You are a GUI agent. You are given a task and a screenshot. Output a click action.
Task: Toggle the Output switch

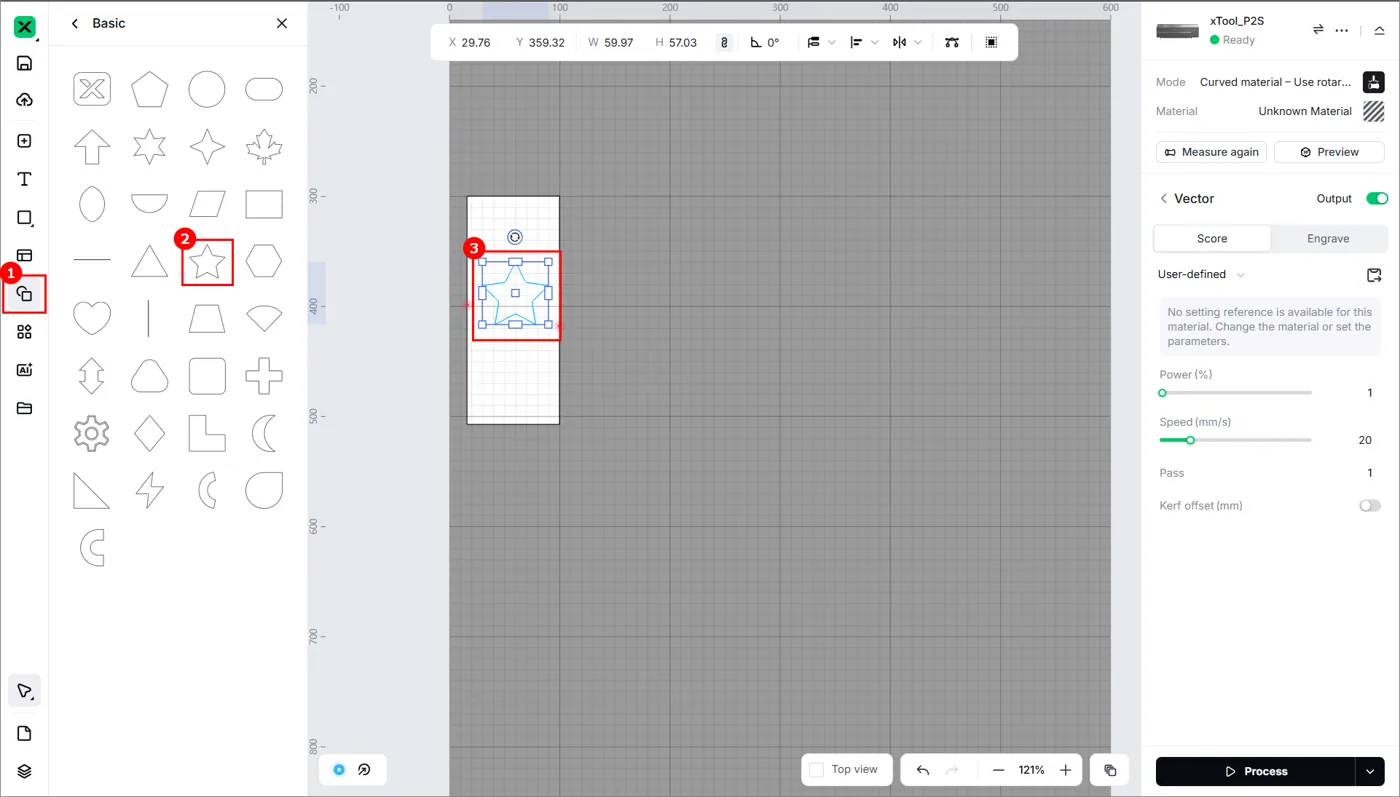1377,199
